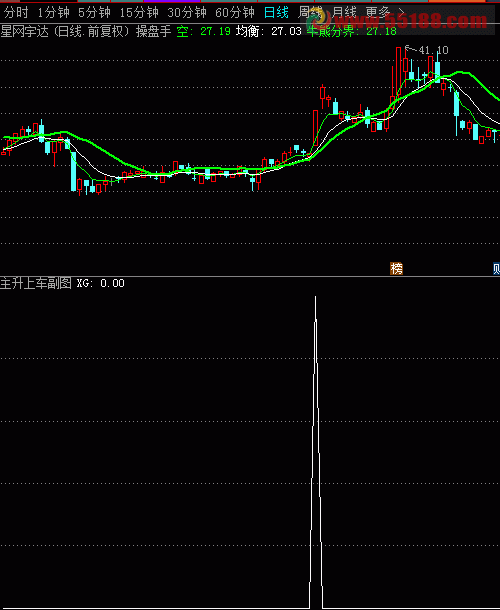Screen dimensions: 500x610
Task: Click the 均衡: 27.03 indicator value
Action: 268,32
